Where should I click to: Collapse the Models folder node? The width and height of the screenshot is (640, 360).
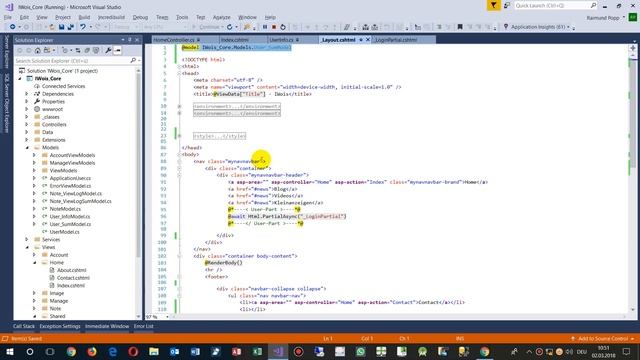tap(27, 147)
